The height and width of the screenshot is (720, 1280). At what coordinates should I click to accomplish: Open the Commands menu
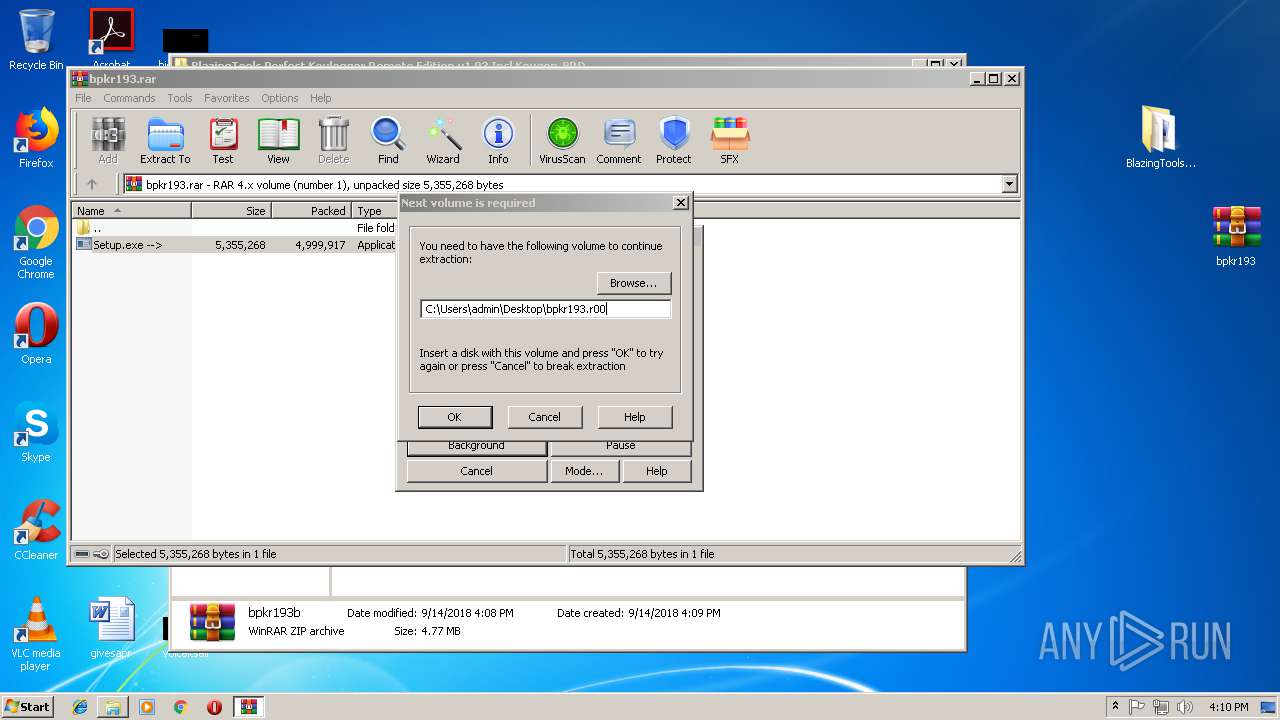(129, 98)
